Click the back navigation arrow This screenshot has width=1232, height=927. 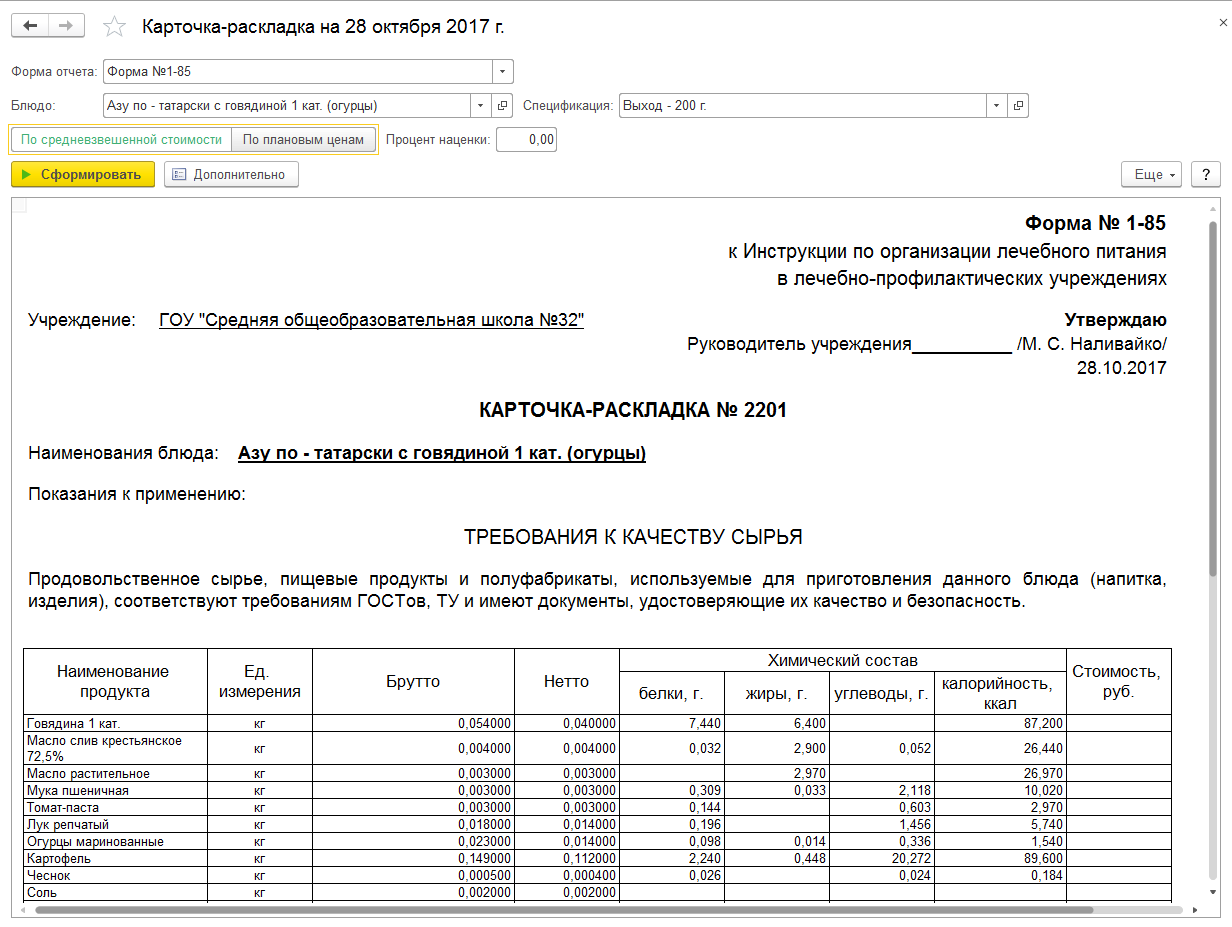click(30, 26)
